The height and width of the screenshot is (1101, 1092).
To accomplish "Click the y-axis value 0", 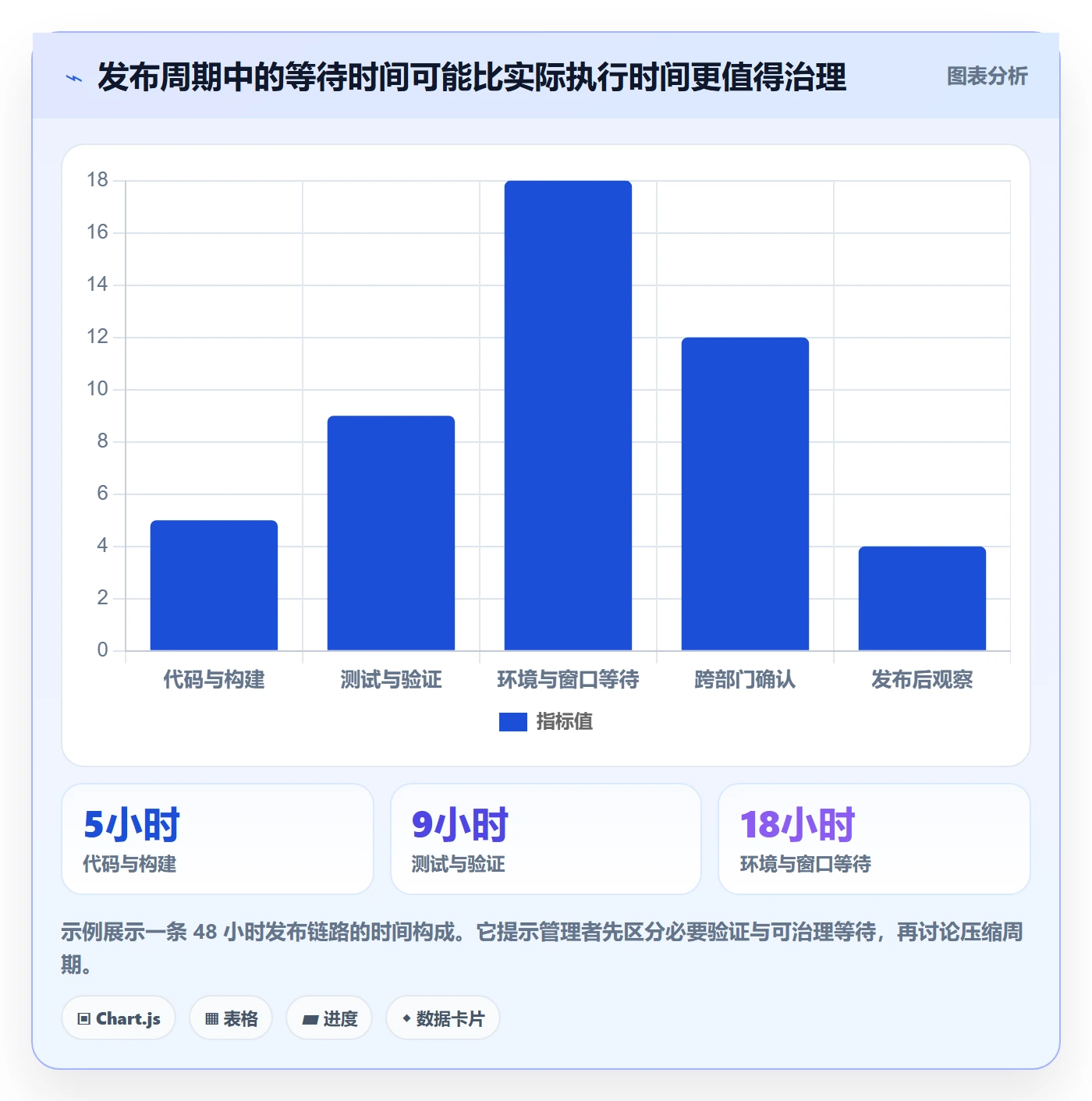I will (103, 650).
